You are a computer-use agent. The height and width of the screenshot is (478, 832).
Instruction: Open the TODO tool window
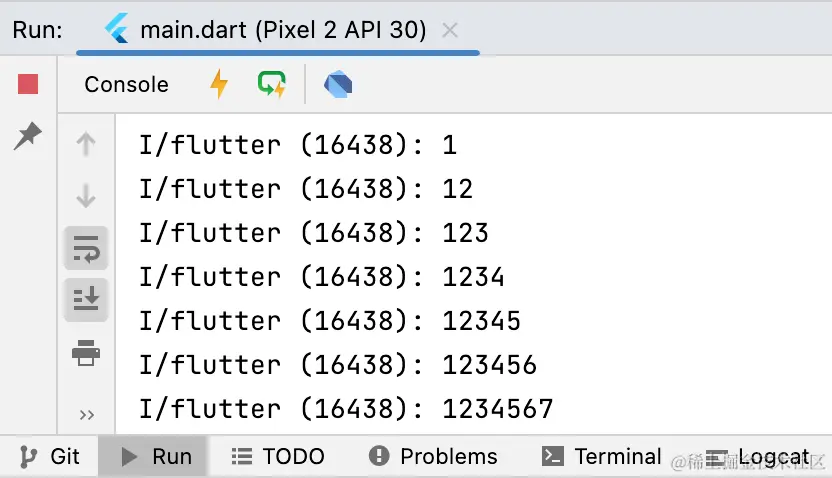point(278,457)
